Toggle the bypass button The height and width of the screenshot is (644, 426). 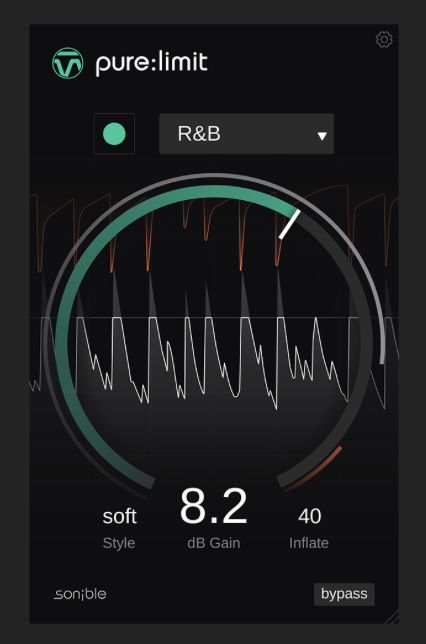[x=344, y=594]
